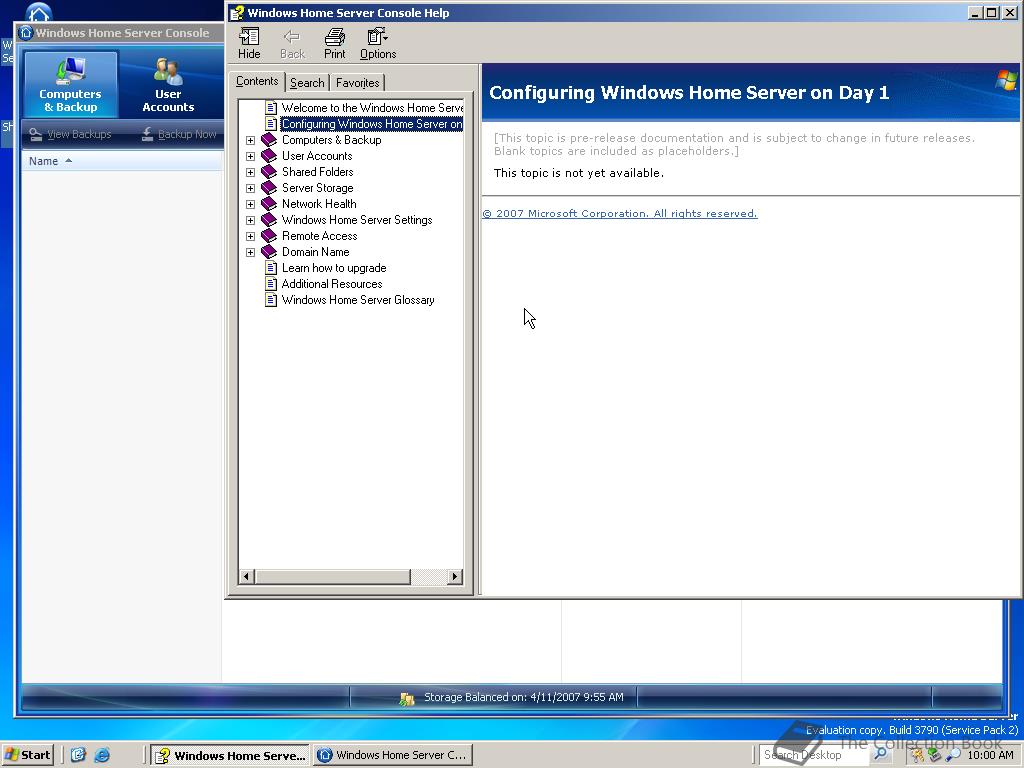Minimize the Help window
Screen dimensions: 1024x768
(x=976, y=12)
